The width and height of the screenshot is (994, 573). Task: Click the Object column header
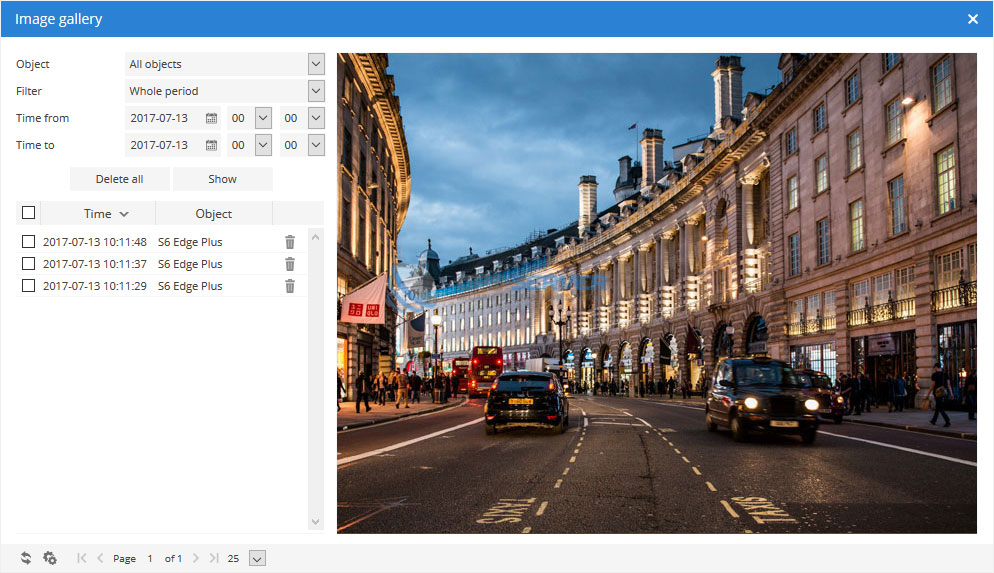pos(214,213)
